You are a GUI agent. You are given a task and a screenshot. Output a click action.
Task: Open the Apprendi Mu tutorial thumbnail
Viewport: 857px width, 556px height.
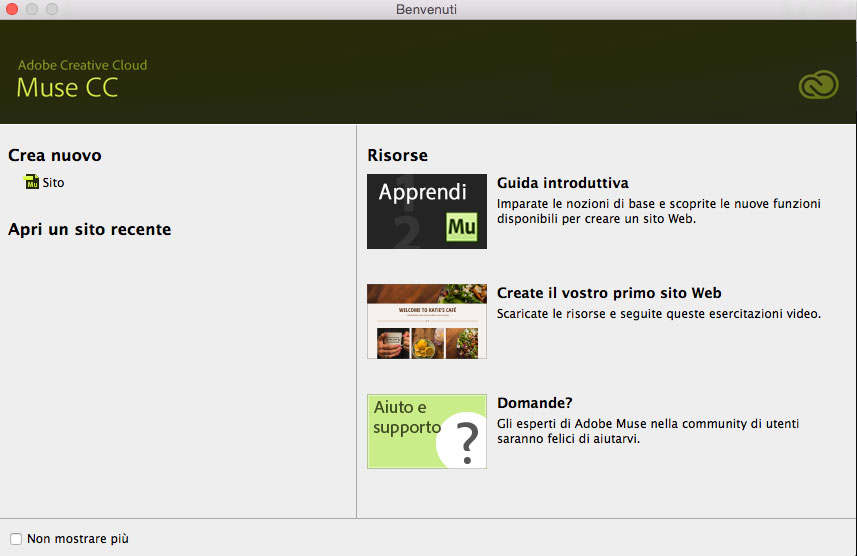427,212
